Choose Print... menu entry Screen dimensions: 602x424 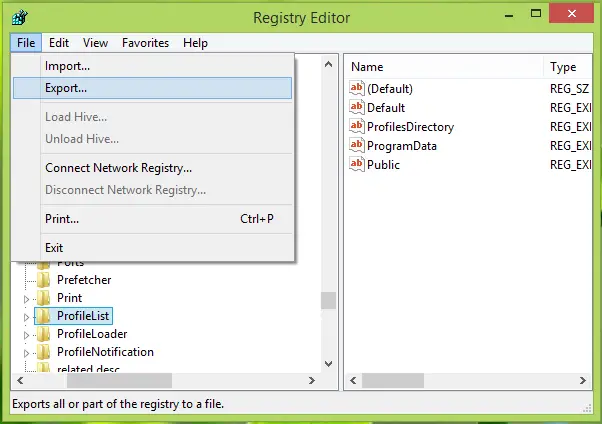[x=152, y=219]
